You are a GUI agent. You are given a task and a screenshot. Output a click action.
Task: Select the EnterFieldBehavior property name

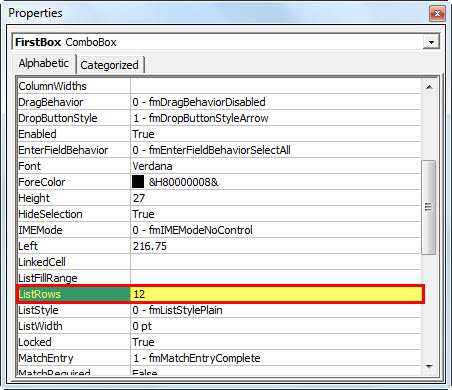tap(63, 150)
